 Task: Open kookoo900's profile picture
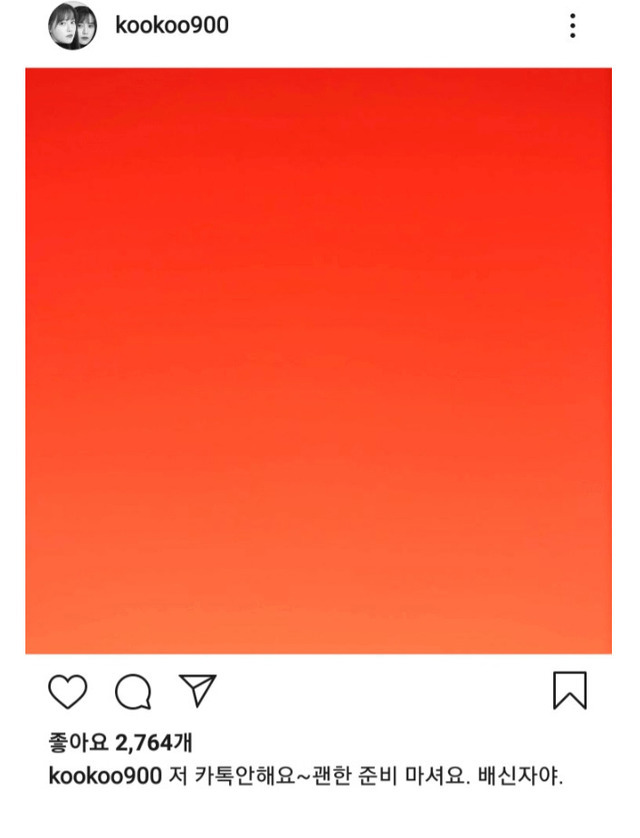point(73,26)
